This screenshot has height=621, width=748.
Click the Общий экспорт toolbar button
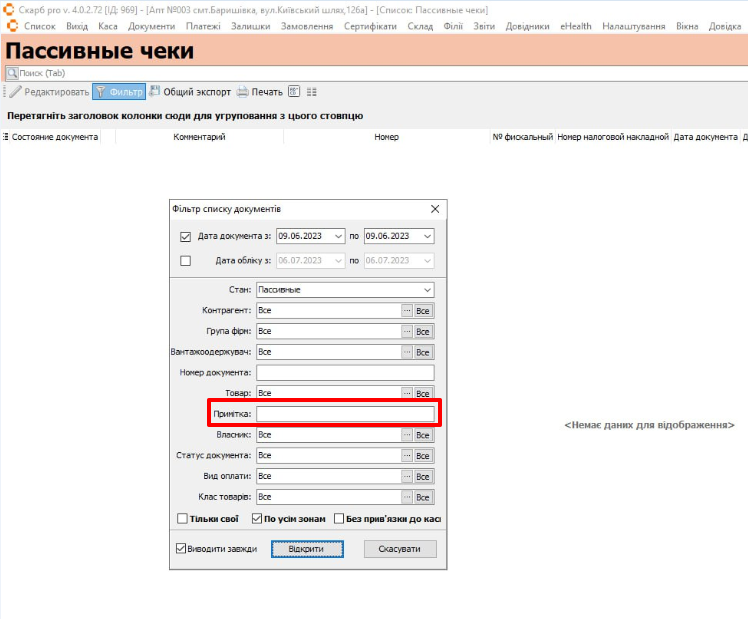(x=189, y=92)
